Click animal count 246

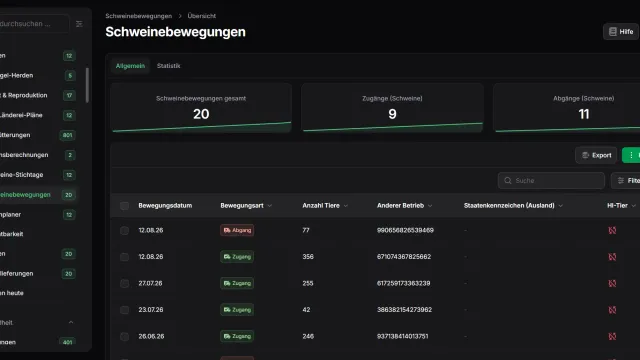tap(308, 336)
